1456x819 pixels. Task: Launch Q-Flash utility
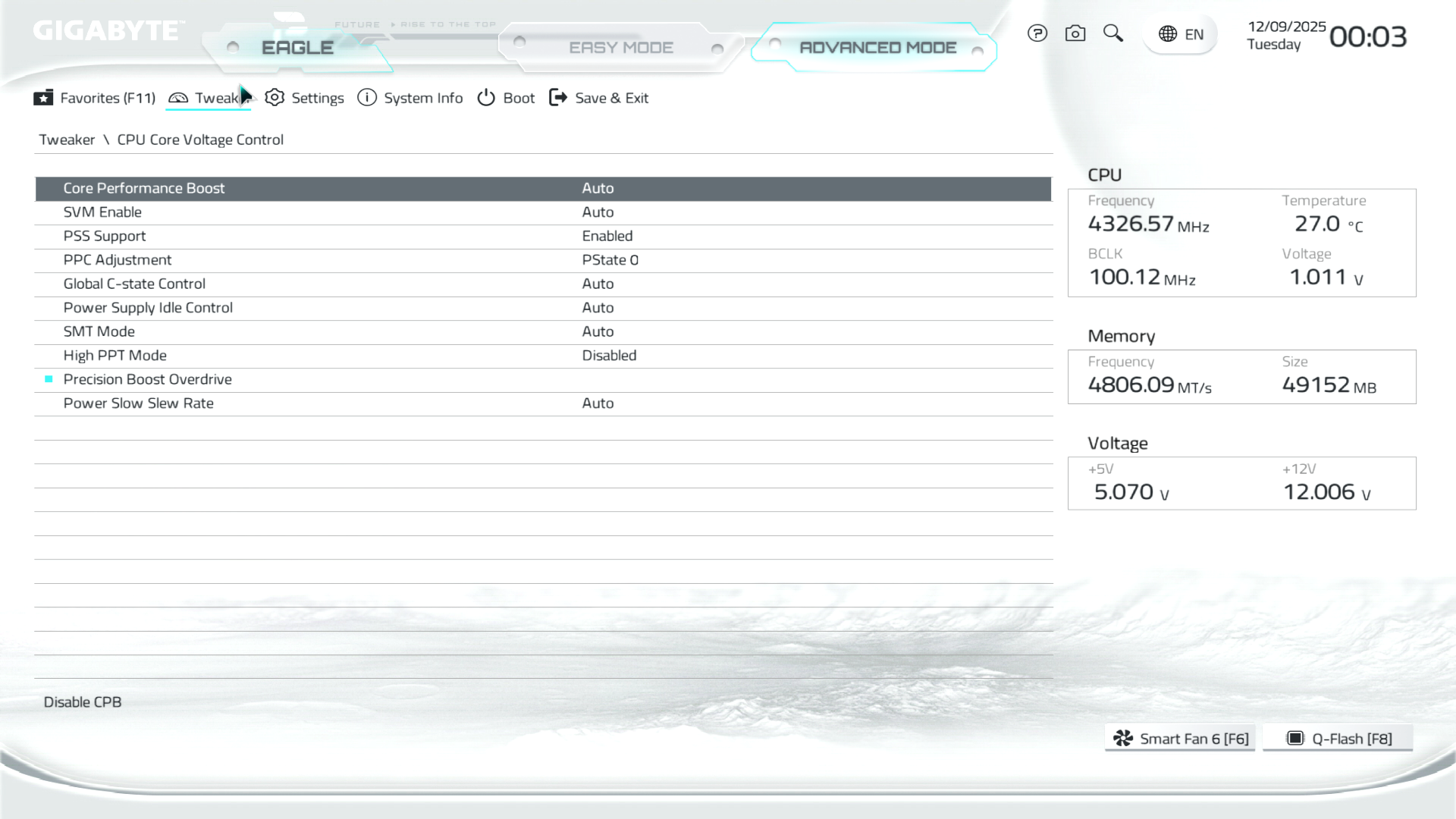[x=1338, y=739]
